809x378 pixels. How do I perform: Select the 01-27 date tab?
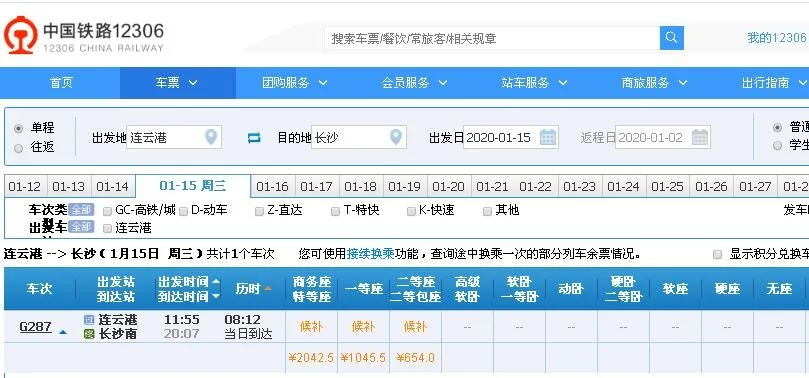(755, 187)
